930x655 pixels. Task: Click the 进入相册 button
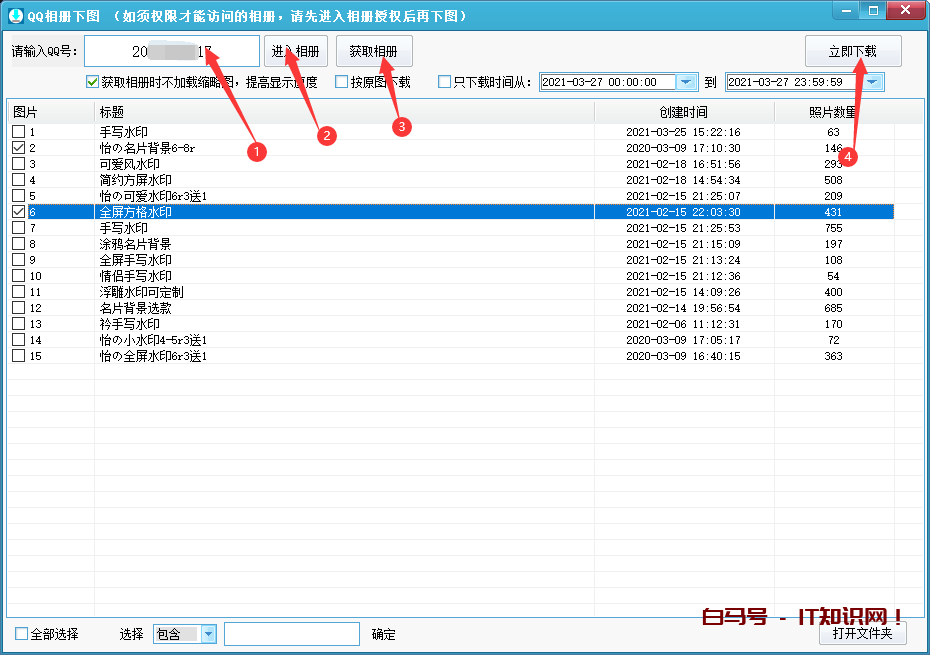click(x=297, y=51)
